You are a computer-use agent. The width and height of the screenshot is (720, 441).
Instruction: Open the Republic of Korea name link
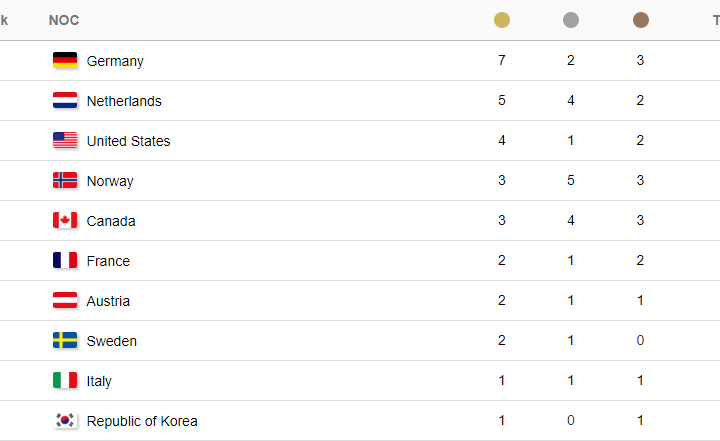142,421
